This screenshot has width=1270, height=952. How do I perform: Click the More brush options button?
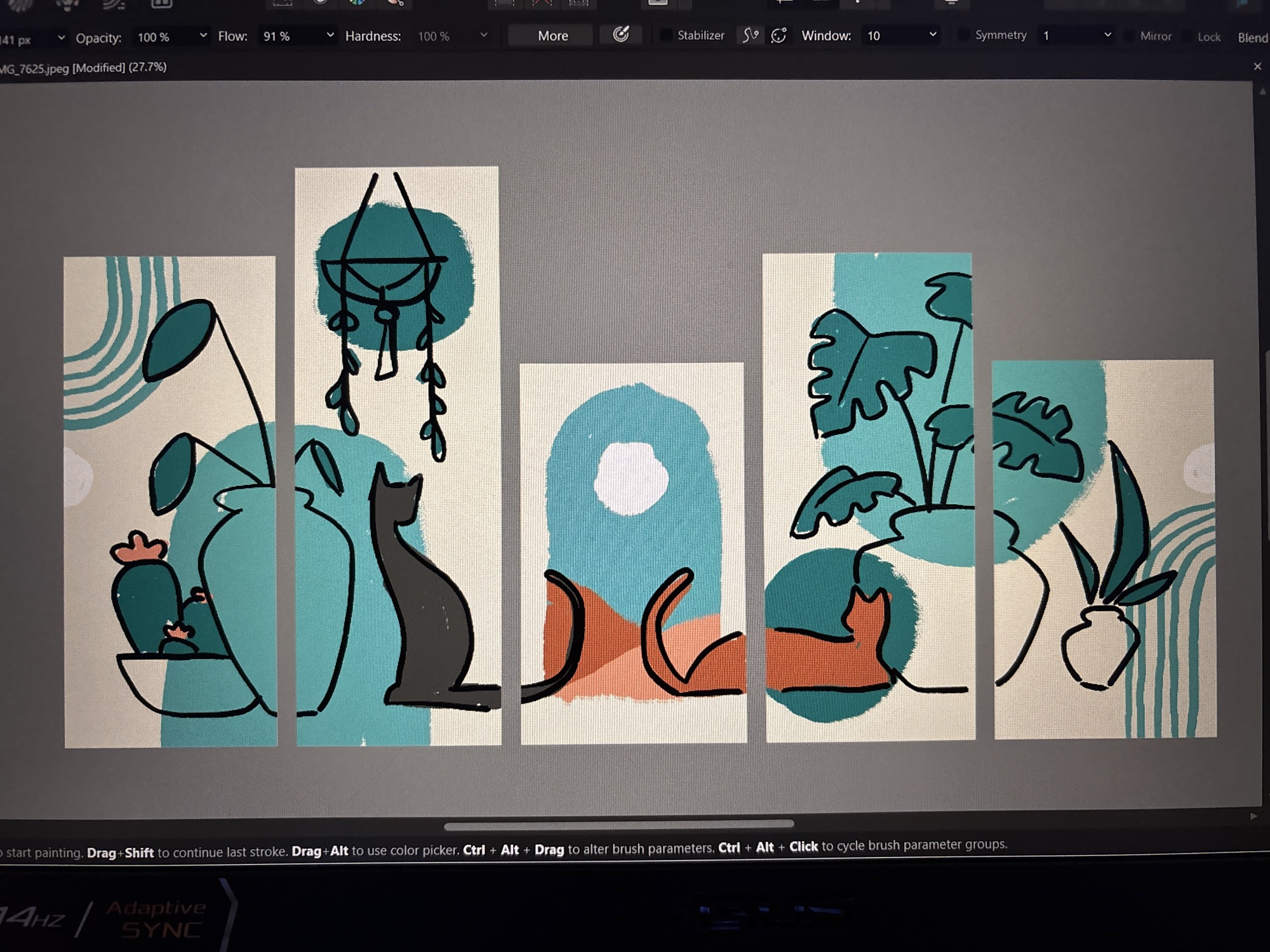pos(552,36)
